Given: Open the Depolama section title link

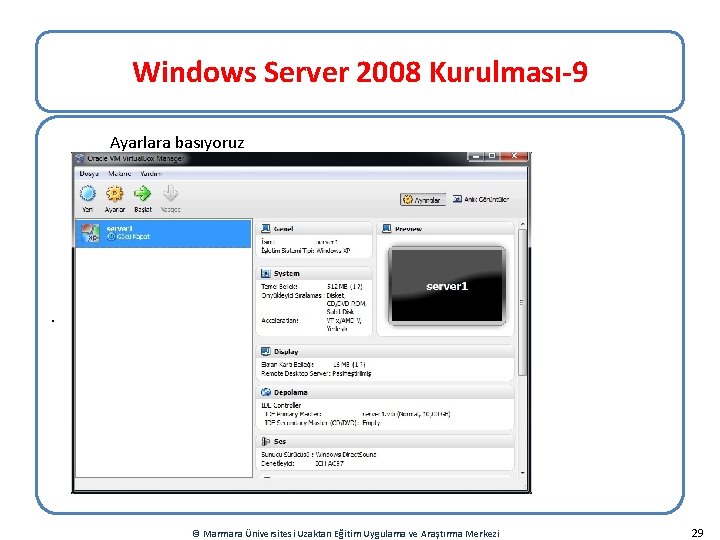Looking at the screenshot, I should coord(291,393).
